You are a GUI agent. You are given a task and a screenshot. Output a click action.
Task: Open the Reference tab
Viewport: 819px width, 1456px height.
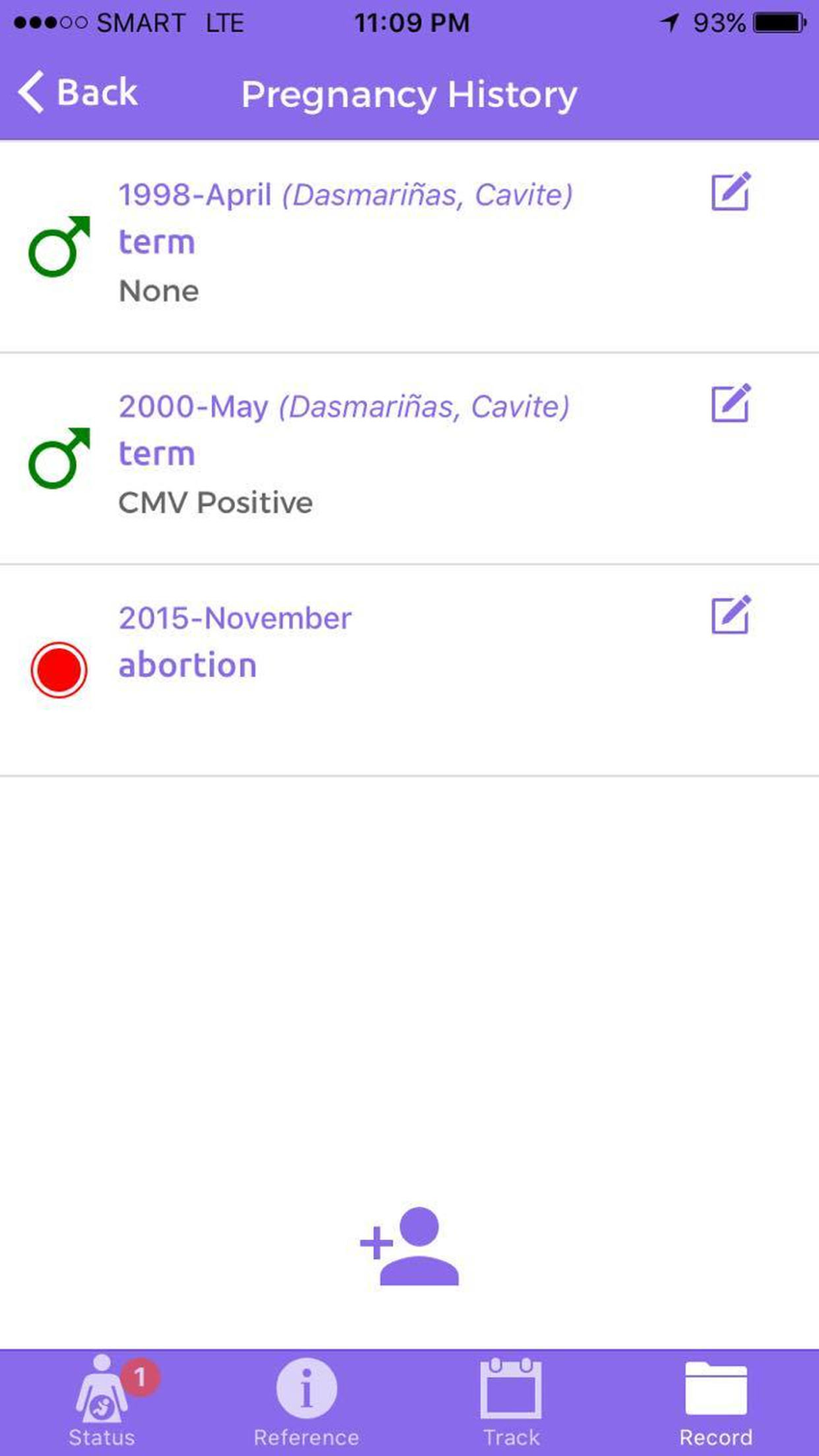click(x=306, y=1402)
